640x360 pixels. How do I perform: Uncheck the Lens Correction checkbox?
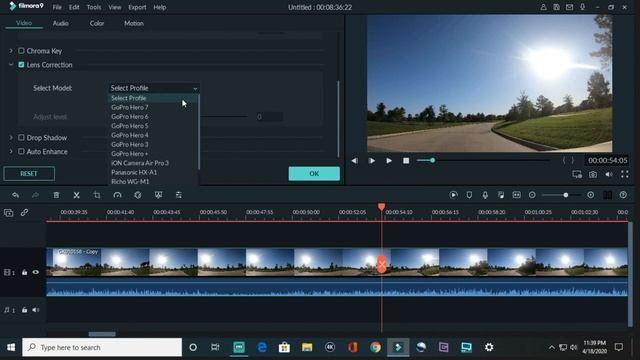21,64
